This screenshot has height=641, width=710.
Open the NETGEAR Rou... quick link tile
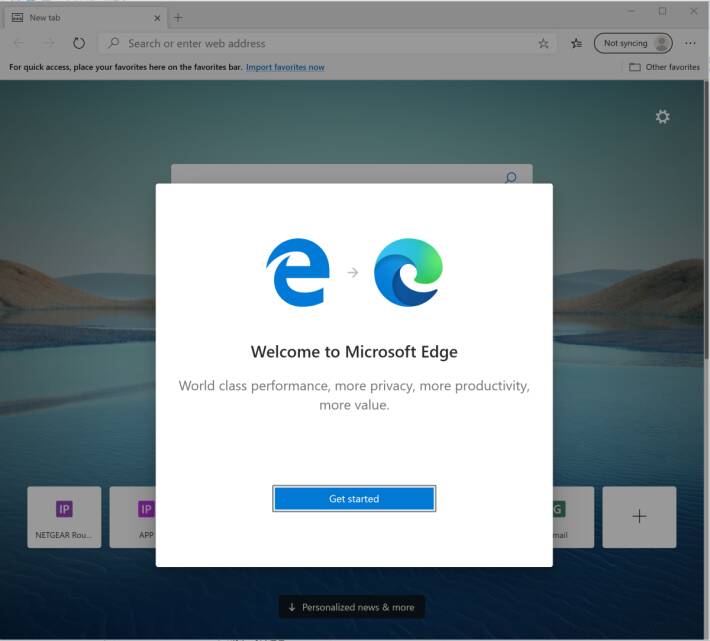pos(64,517)
